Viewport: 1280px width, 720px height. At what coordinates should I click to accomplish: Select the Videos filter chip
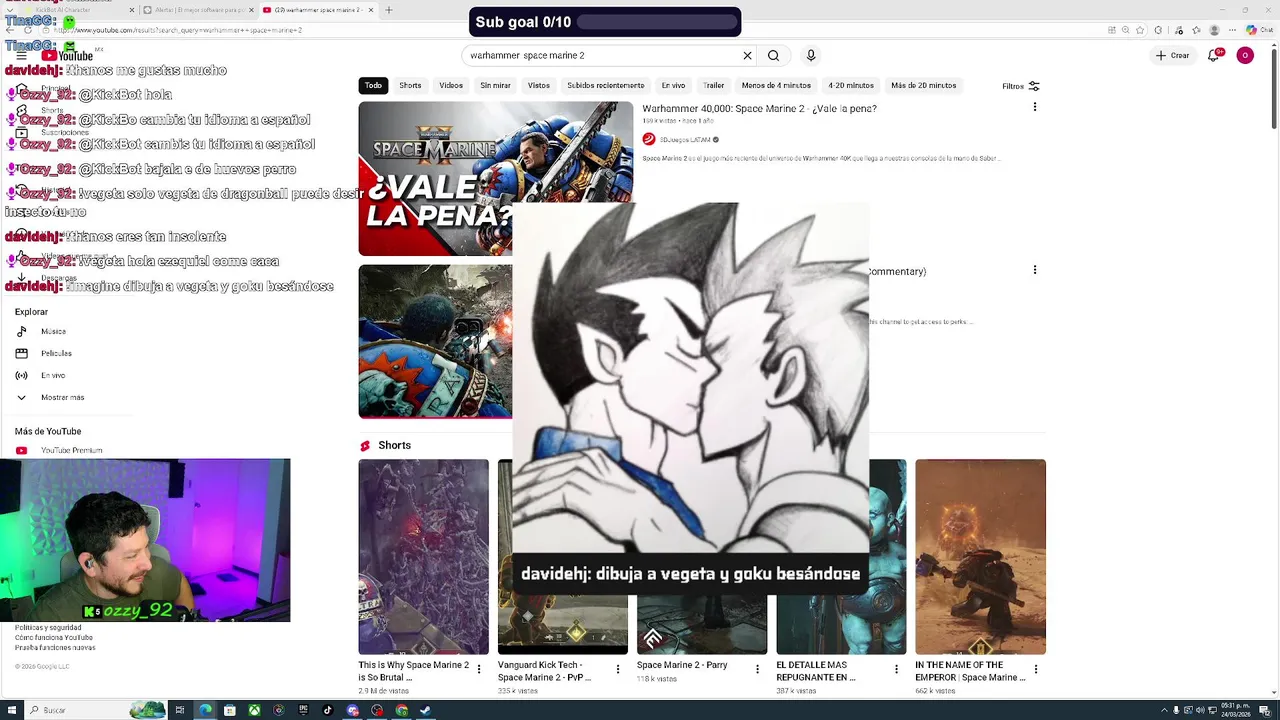coord(451,86)
